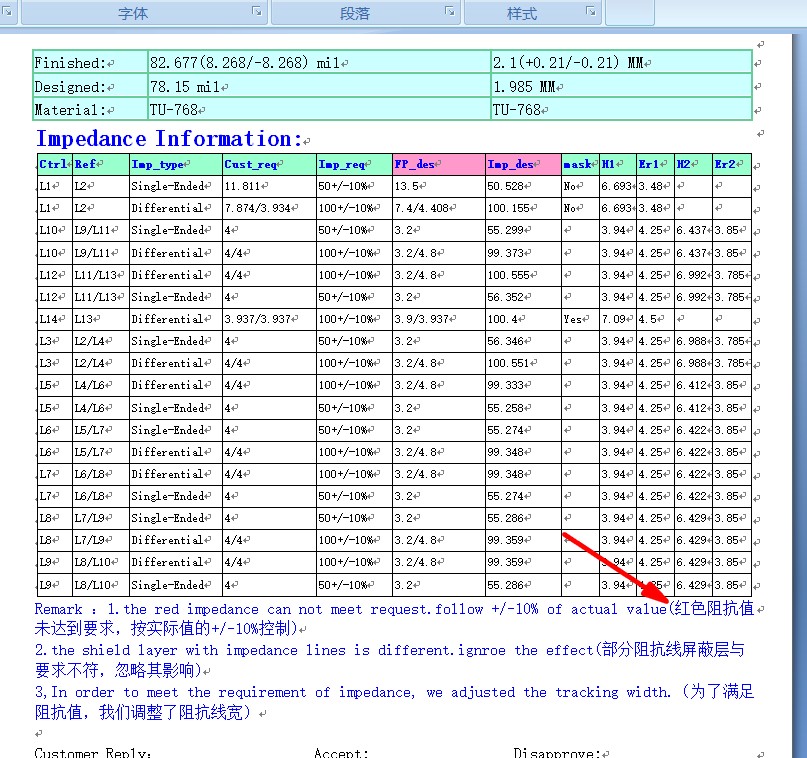Click the 'L13' Ref cell
The height and width of the screenshot is (758, 807).
click(x=101, y=319)
